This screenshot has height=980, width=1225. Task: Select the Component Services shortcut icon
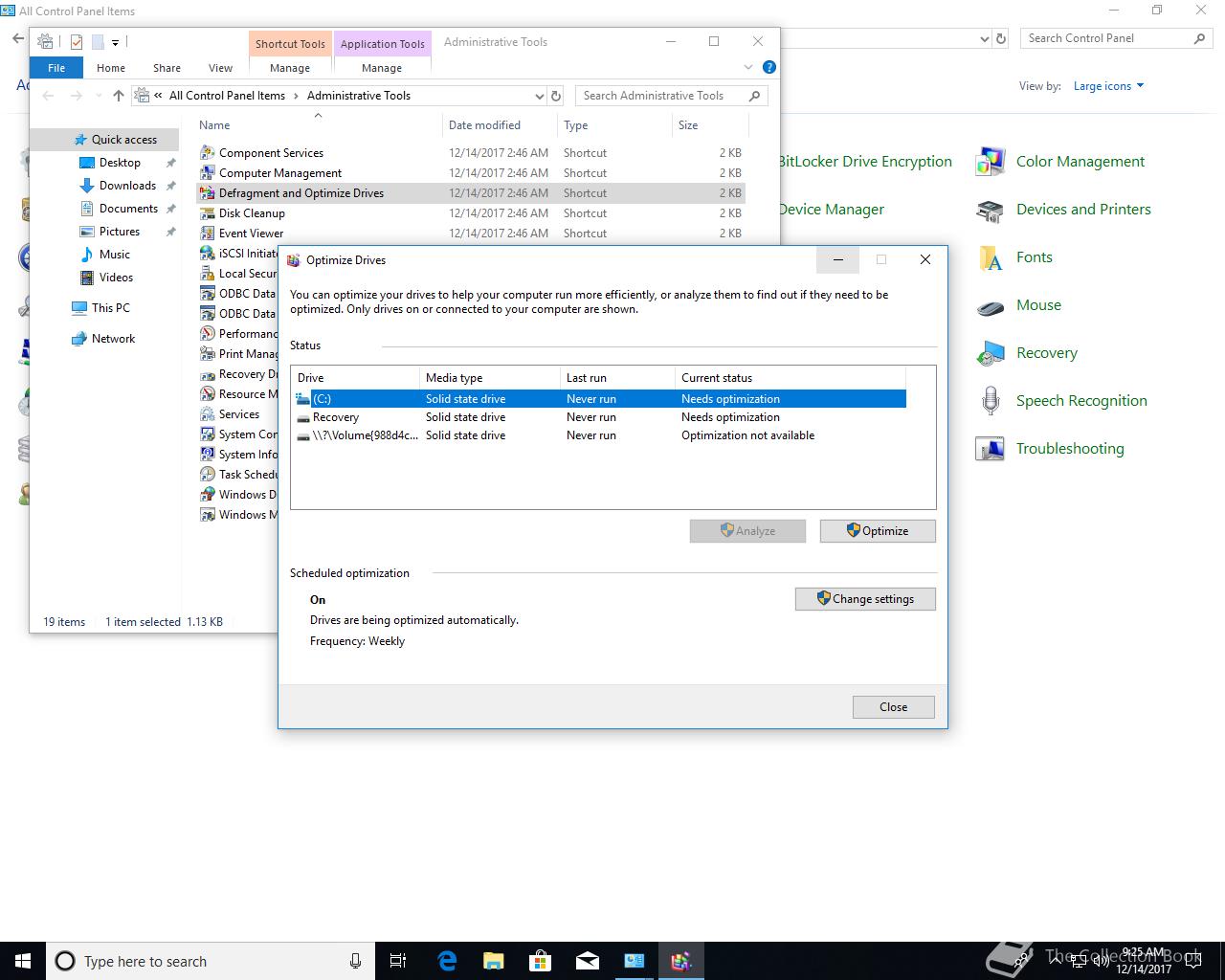tap(207, 153)
